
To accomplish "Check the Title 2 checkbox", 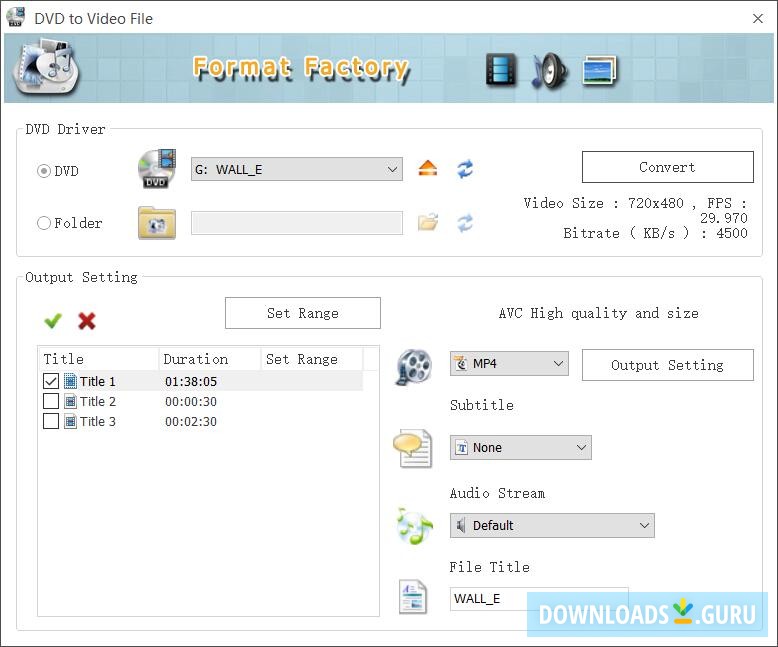I will pyautogui.click(x=51, y=401).
